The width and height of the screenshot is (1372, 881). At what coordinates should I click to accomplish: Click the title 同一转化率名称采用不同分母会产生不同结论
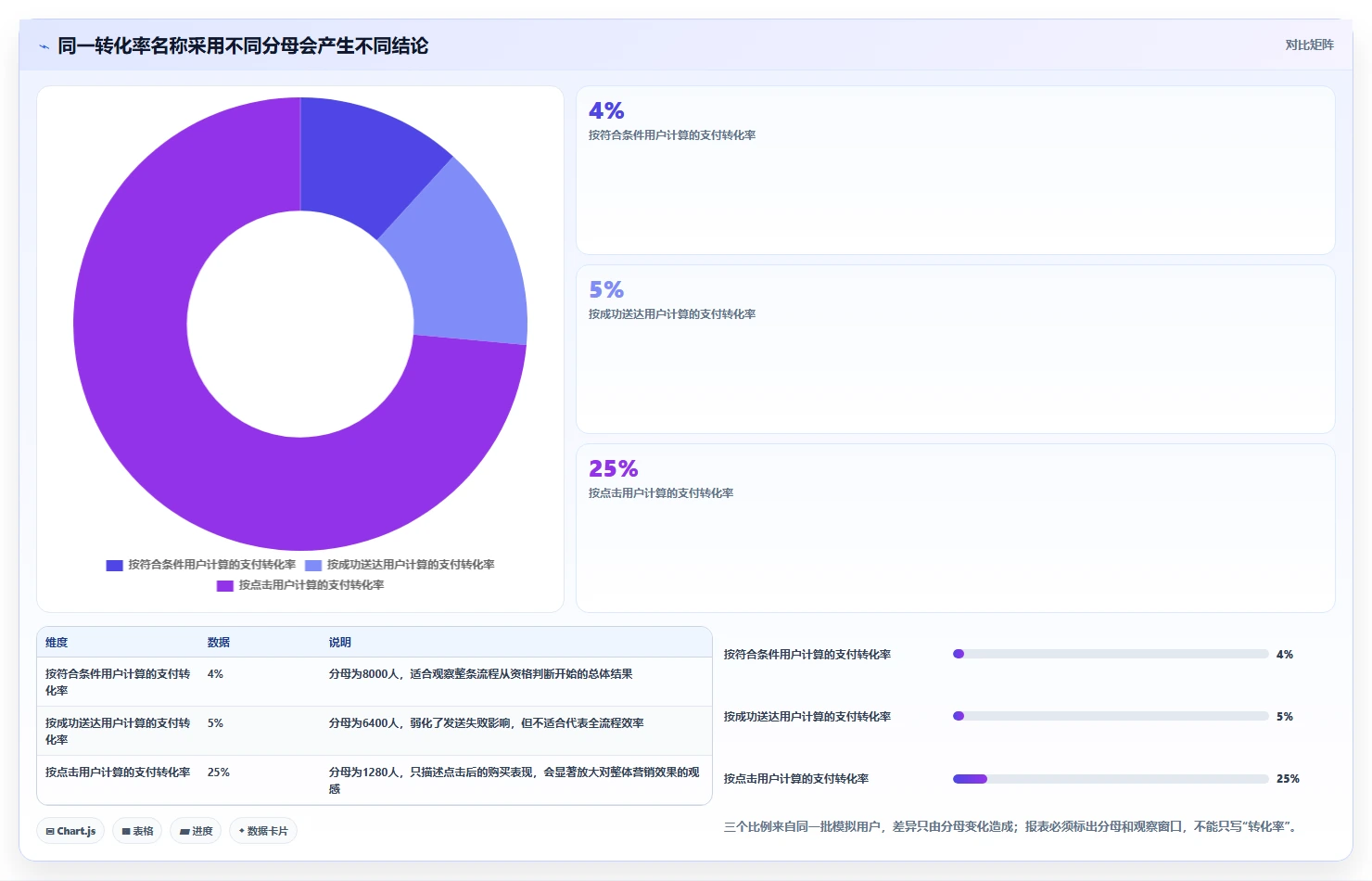(x=243, y=45)
